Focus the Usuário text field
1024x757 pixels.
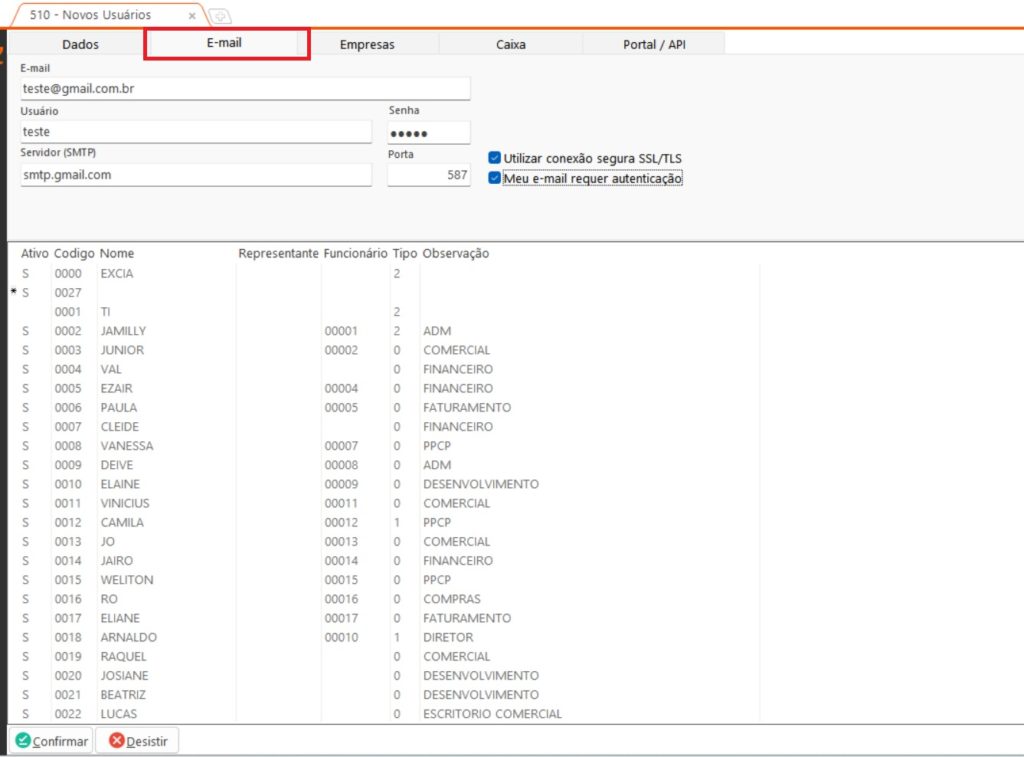(x=196, y=132)
